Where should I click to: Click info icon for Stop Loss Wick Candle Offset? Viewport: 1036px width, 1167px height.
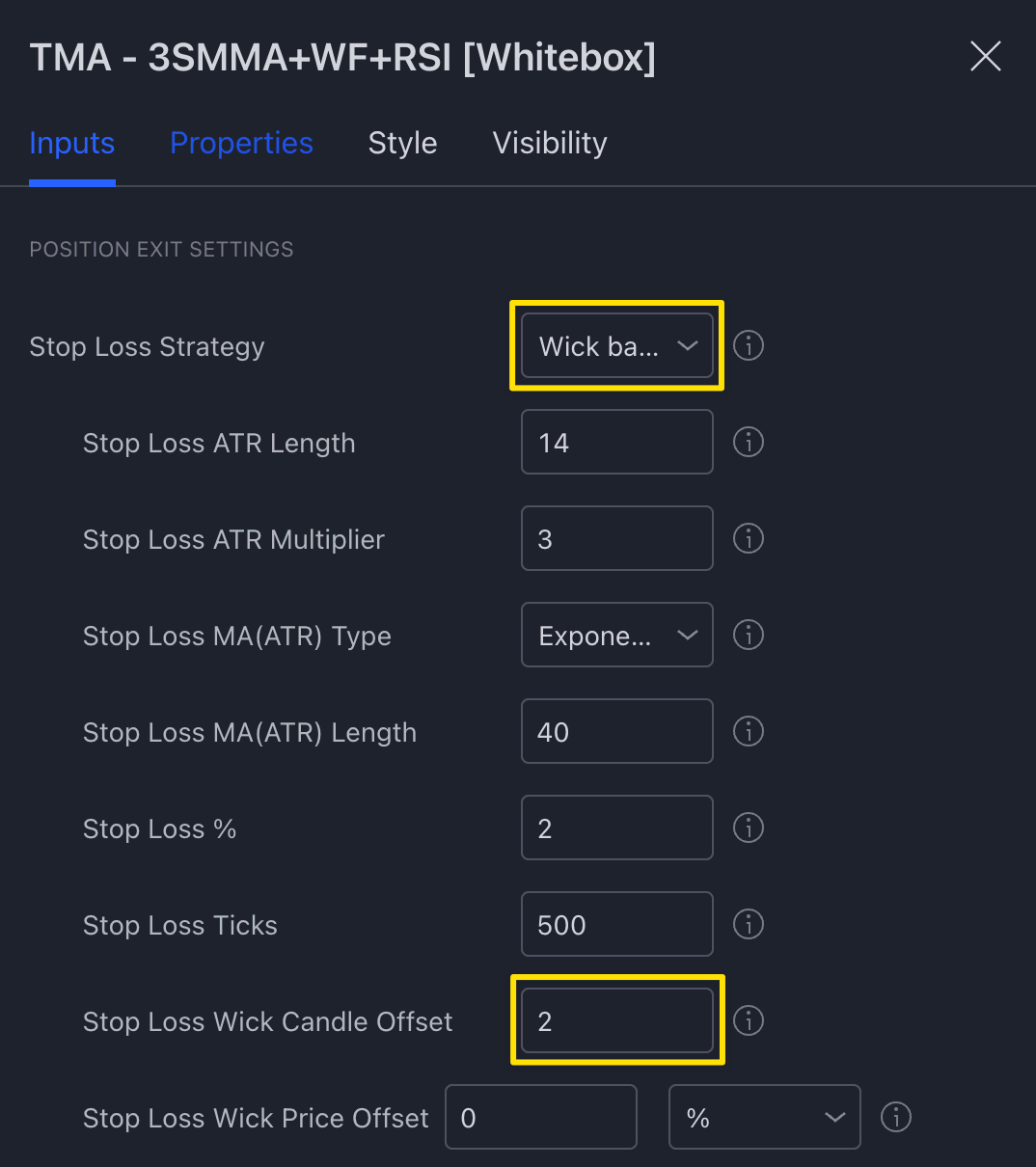(x=749, y=1020)
